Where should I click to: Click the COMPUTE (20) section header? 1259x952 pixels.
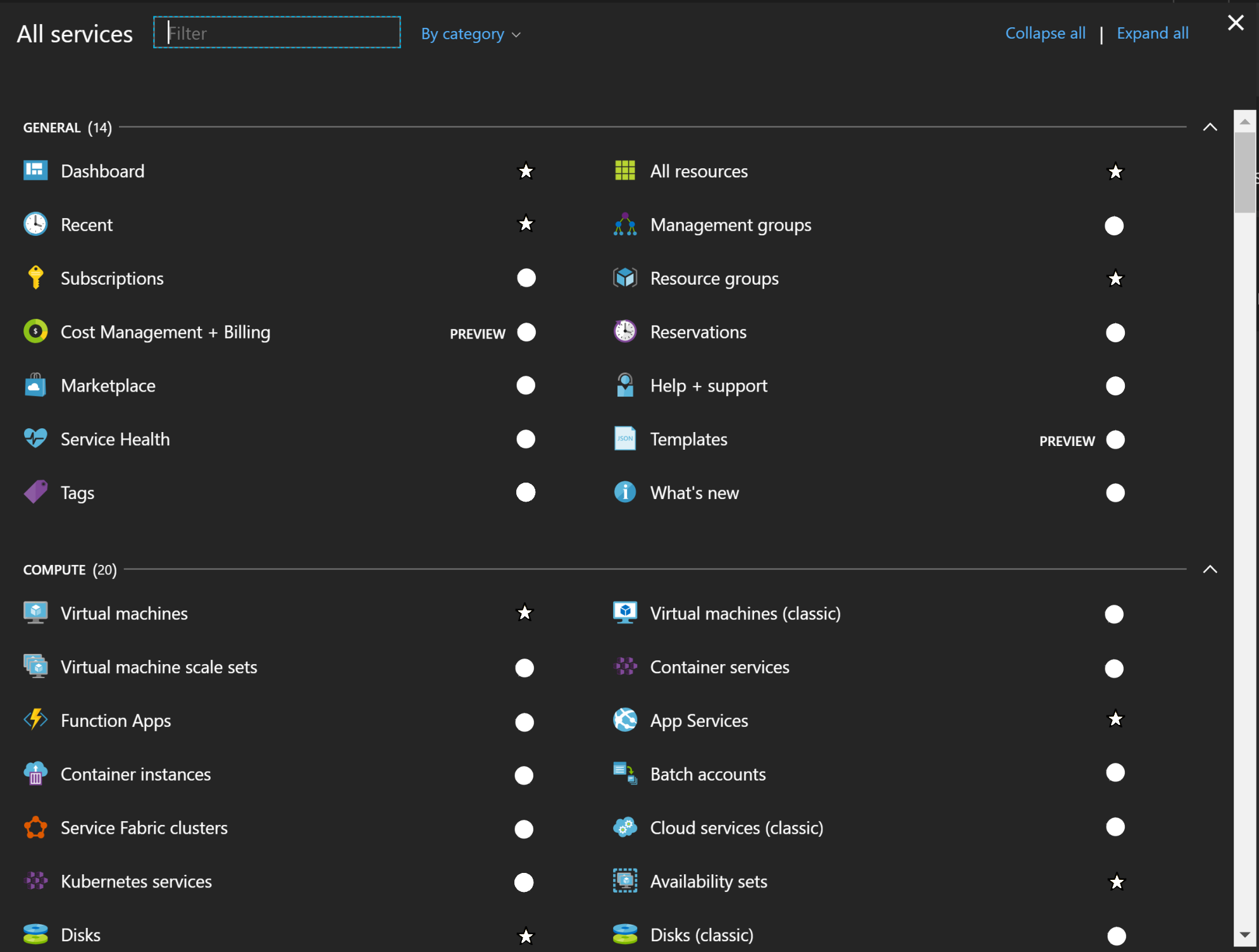tap(70, 569)
